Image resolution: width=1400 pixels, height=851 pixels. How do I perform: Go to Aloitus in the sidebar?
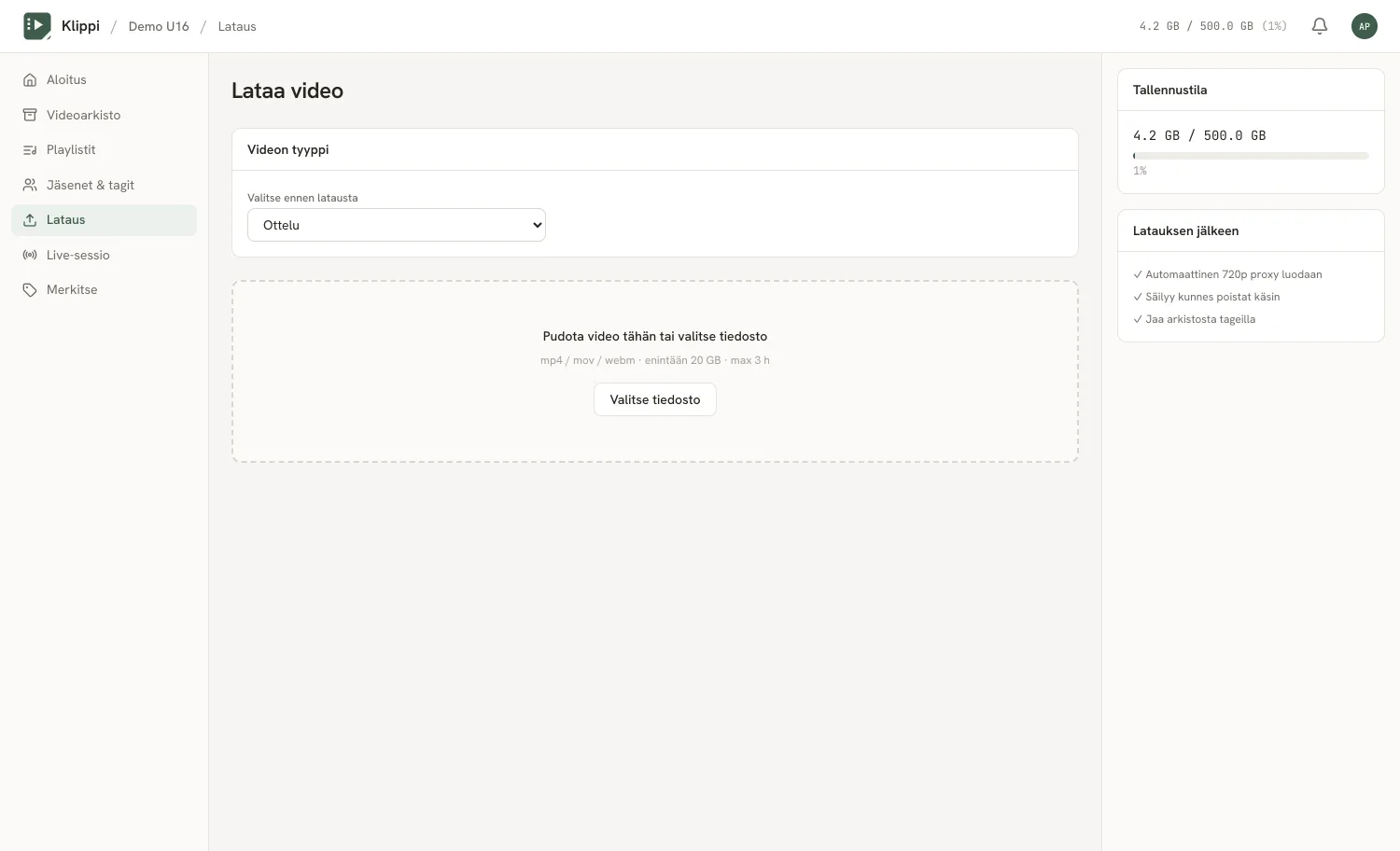(104, 80)
